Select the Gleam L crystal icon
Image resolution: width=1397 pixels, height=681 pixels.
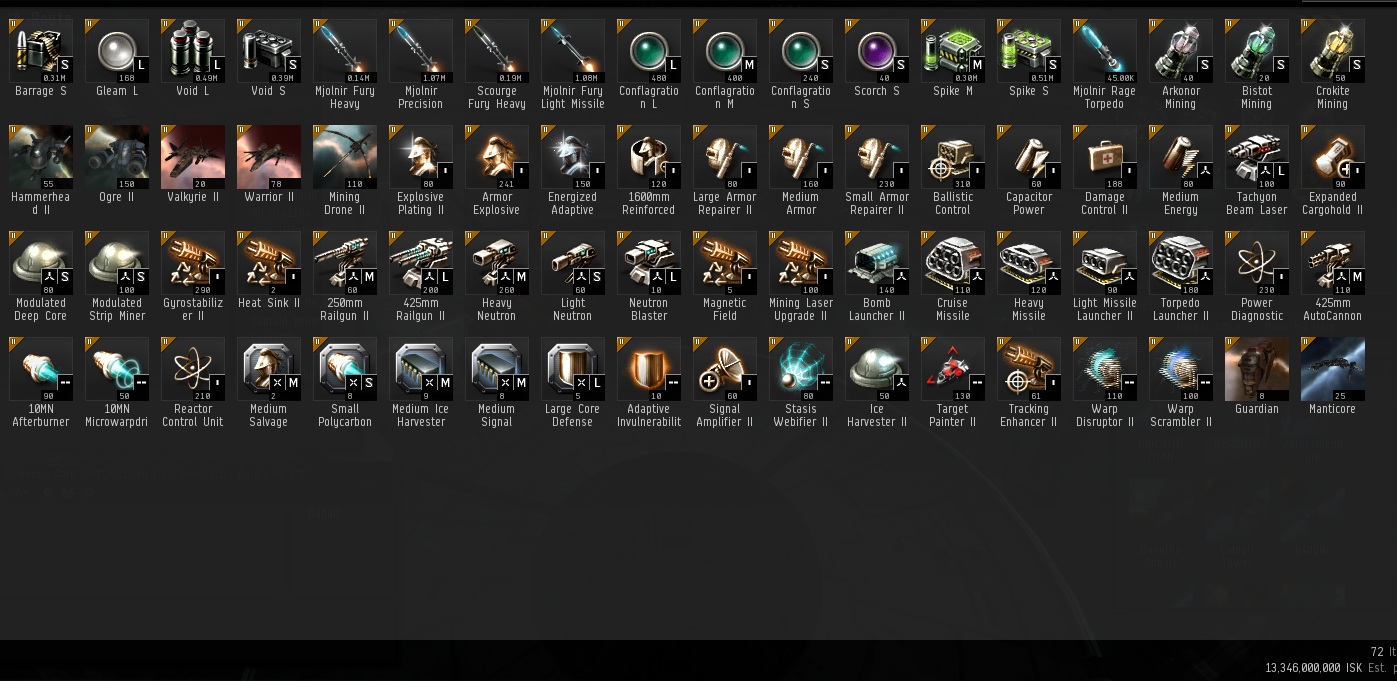click(x=117, y=51)
